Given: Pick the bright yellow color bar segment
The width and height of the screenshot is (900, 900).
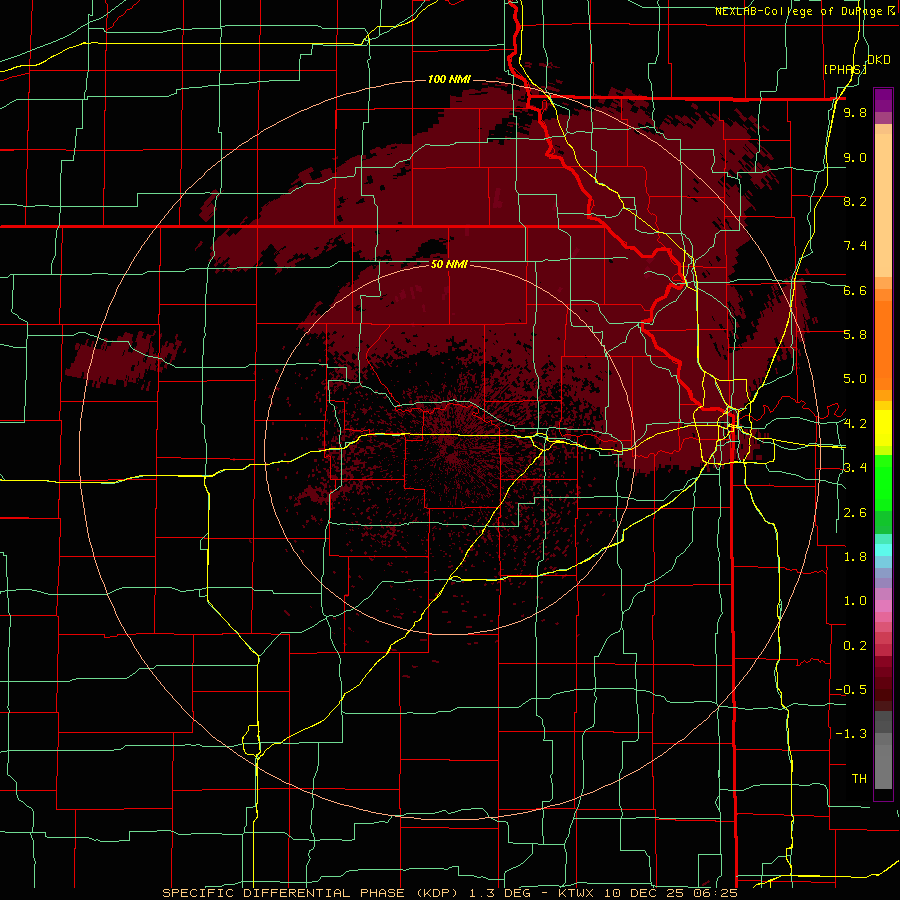Looking at the screenshot, I should pos(883,428).
